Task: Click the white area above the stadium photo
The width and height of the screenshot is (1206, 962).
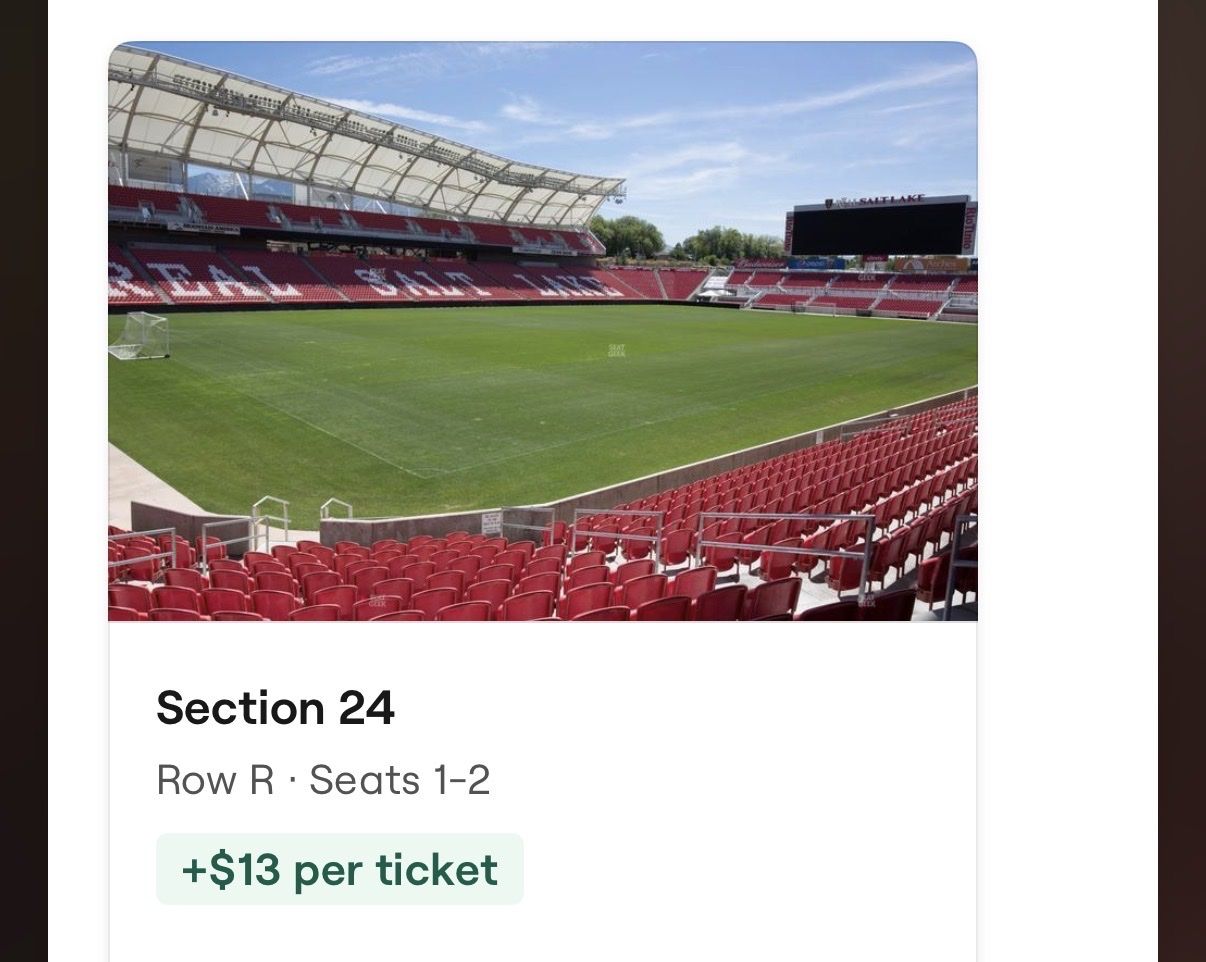Action: coord(600,18)
